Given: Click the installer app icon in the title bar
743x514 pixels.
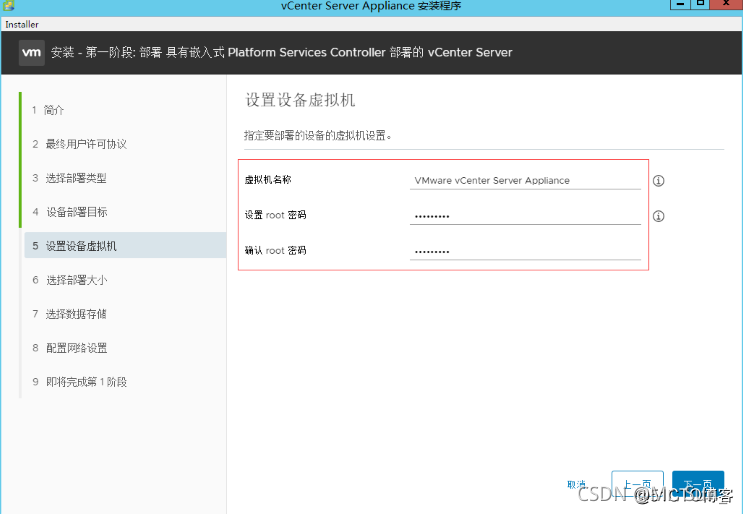Looking at the screenshot, I should [x=8, y=6].
